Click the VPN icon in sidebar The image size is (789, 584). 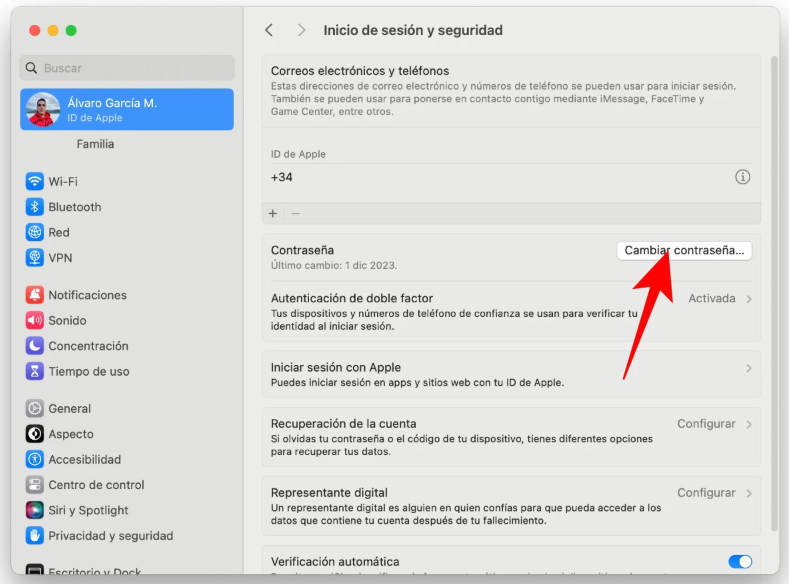(35, 258)
